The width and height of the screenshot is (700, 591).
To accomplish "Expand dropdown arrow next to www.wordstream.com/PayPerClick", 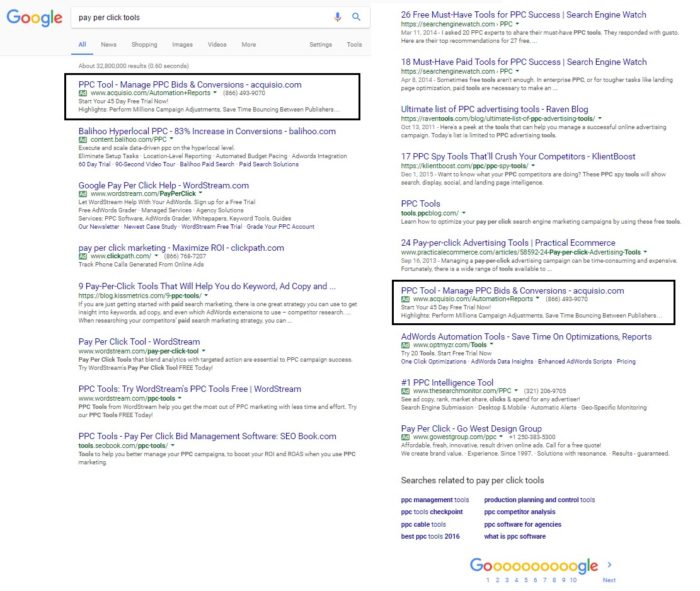I will pyautogui.click(x=200, y=193).
